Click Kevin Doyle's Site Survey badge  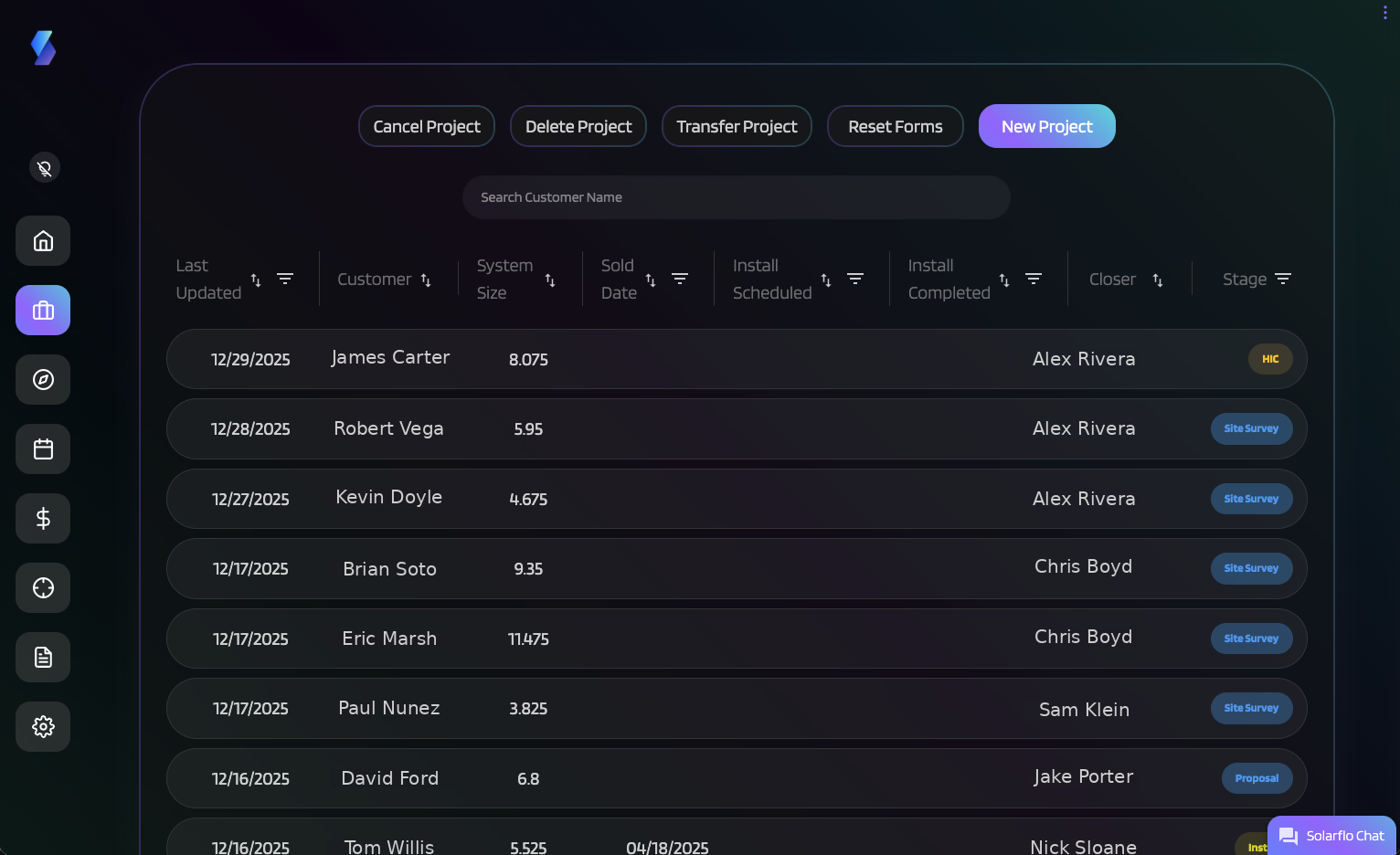click(x=1251, y=499)
